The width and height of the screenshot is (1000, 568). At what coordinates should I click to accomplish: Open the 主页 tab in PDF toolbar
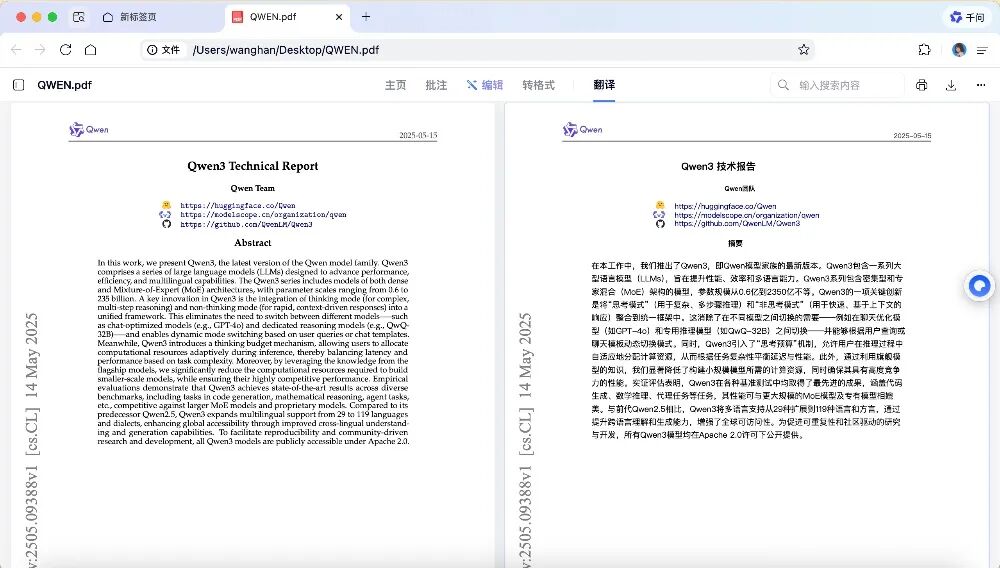[395, 85]
